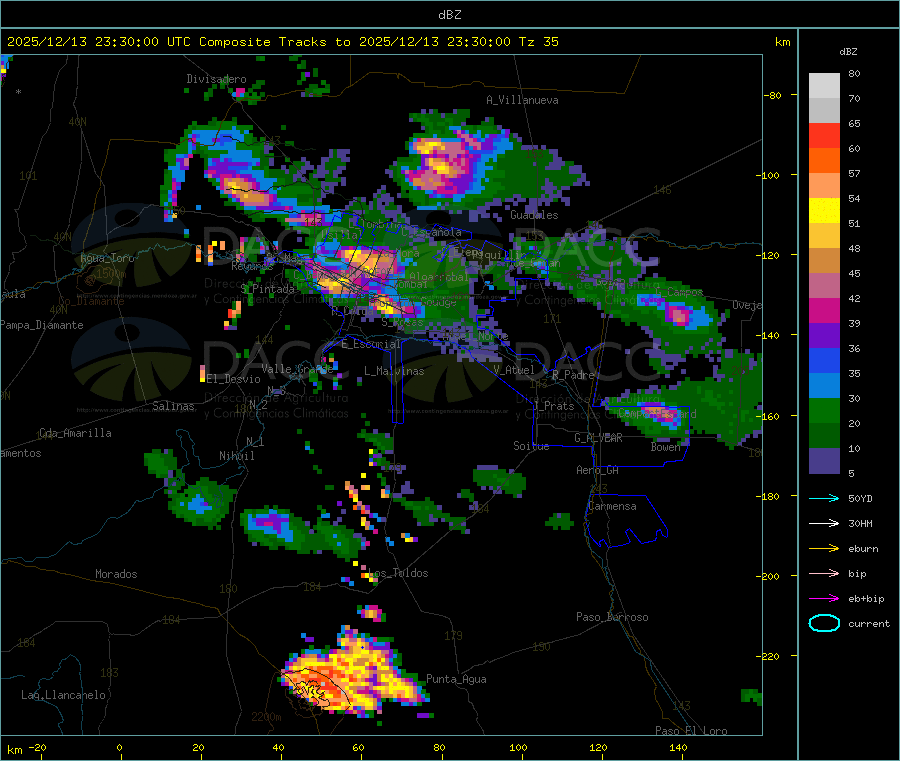Click the 'Divisadero' station label
This screenshot has width=900, height=761.
pos(216,79)
